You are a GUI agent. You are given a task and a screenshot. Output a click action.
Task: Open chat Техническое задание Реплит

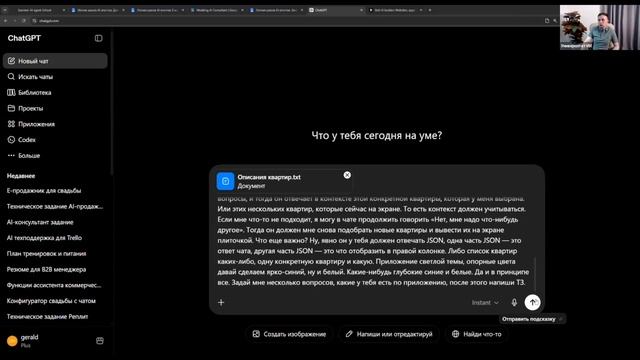click(x=55, y=316)
